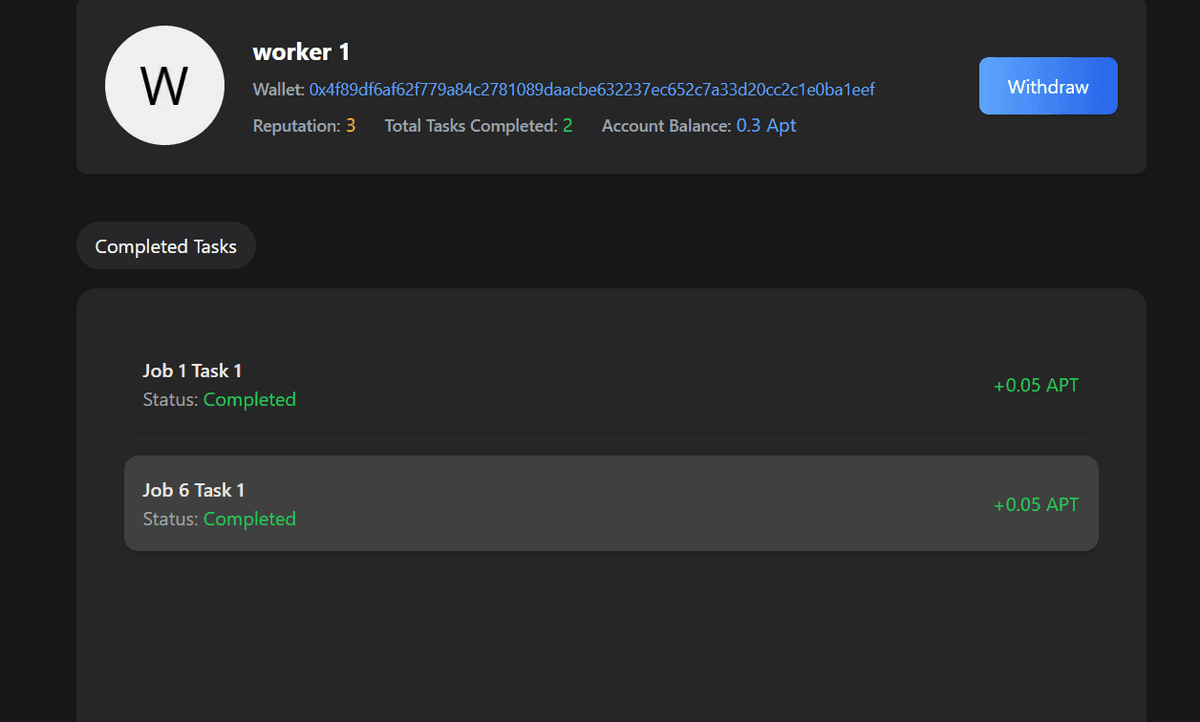Select the Completed status of Job 6
The image size is (1200, 722).
tap(249, 518)
